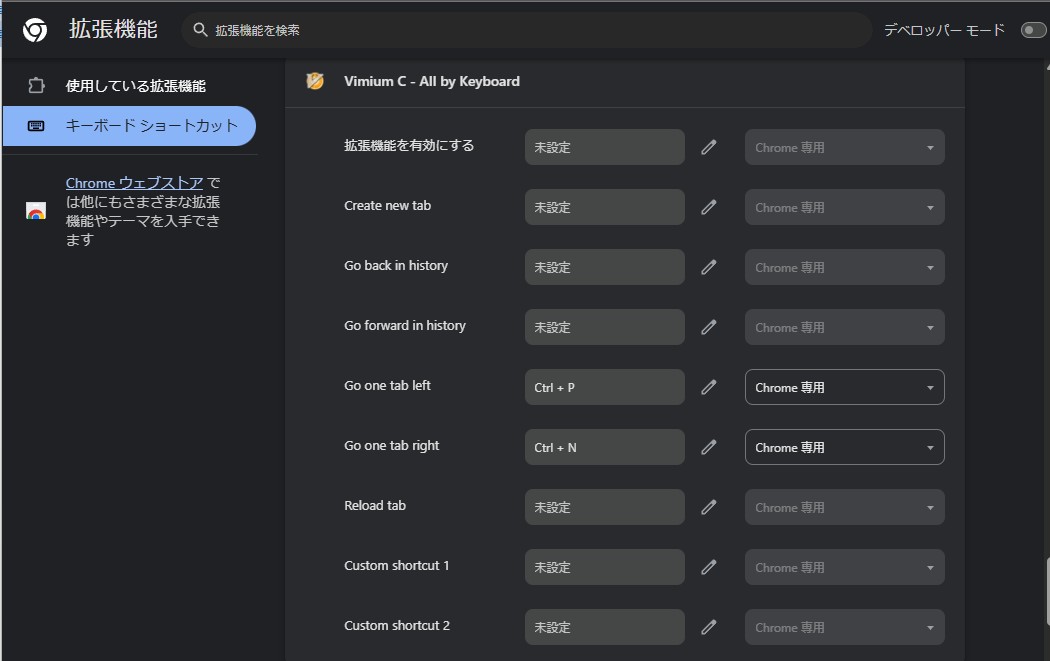This screenshot has width=1050, height=661.
Task: Open scope dropdown for Go back in history
Action: pos(844,267)
